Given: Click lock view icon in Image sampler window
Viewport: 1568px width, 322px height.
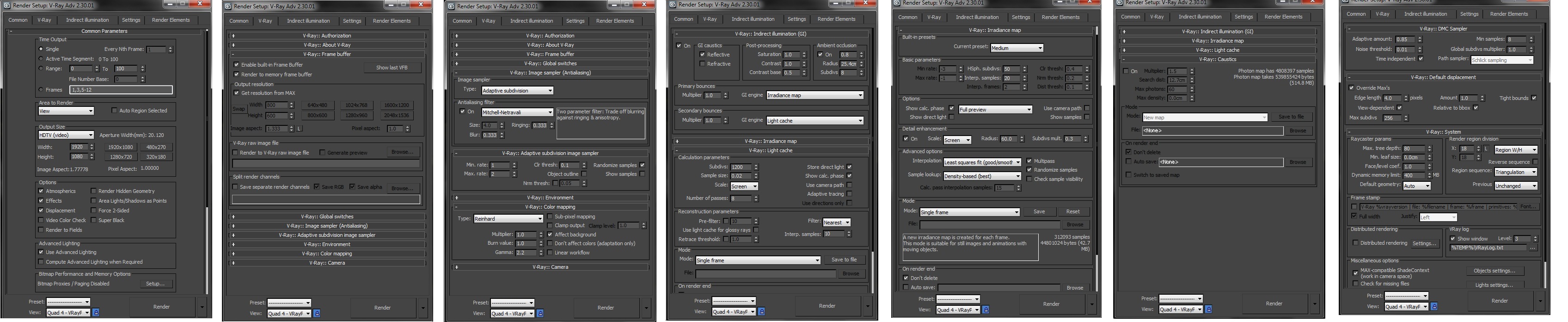Looking at the screenshot, I should (540, 313).
